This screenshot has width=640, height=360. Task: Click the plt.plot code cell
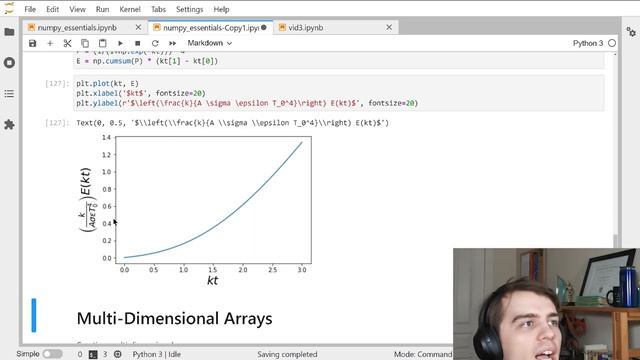pyautogui.click(x=339, y=93)
